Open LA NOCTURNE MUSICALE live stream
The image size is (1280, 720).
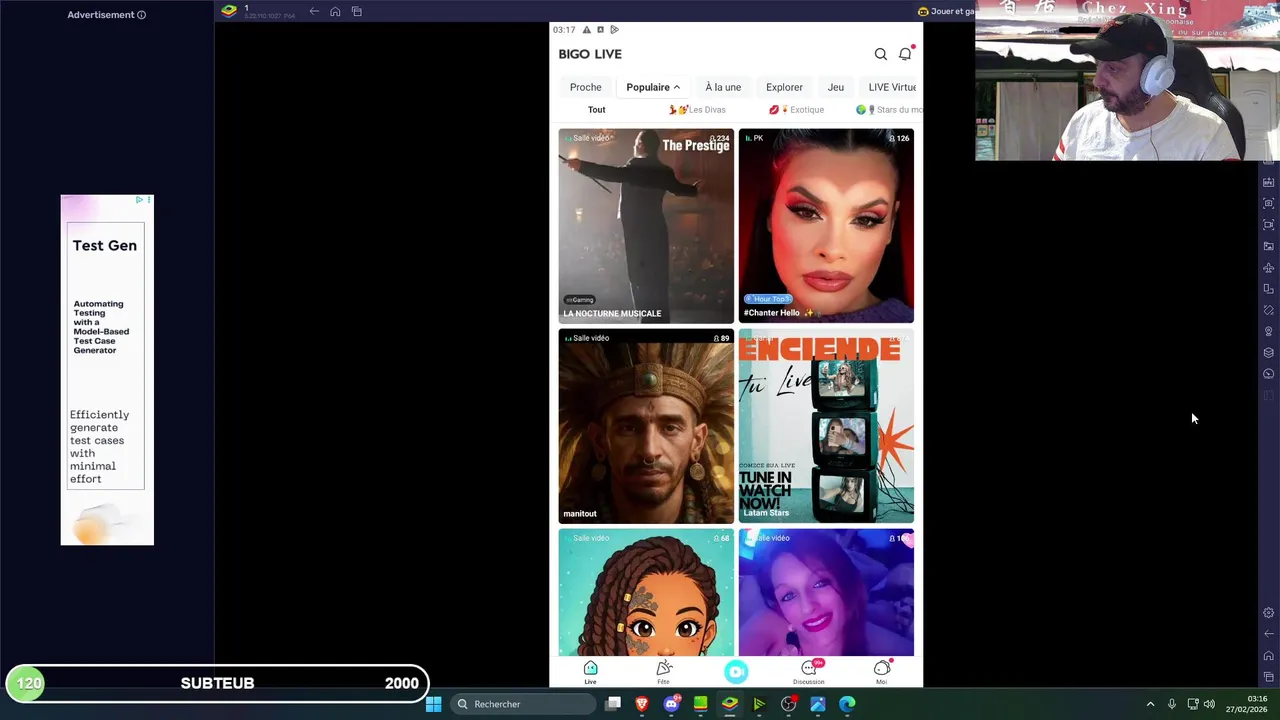pyautogui.click(x=646, y=226)
